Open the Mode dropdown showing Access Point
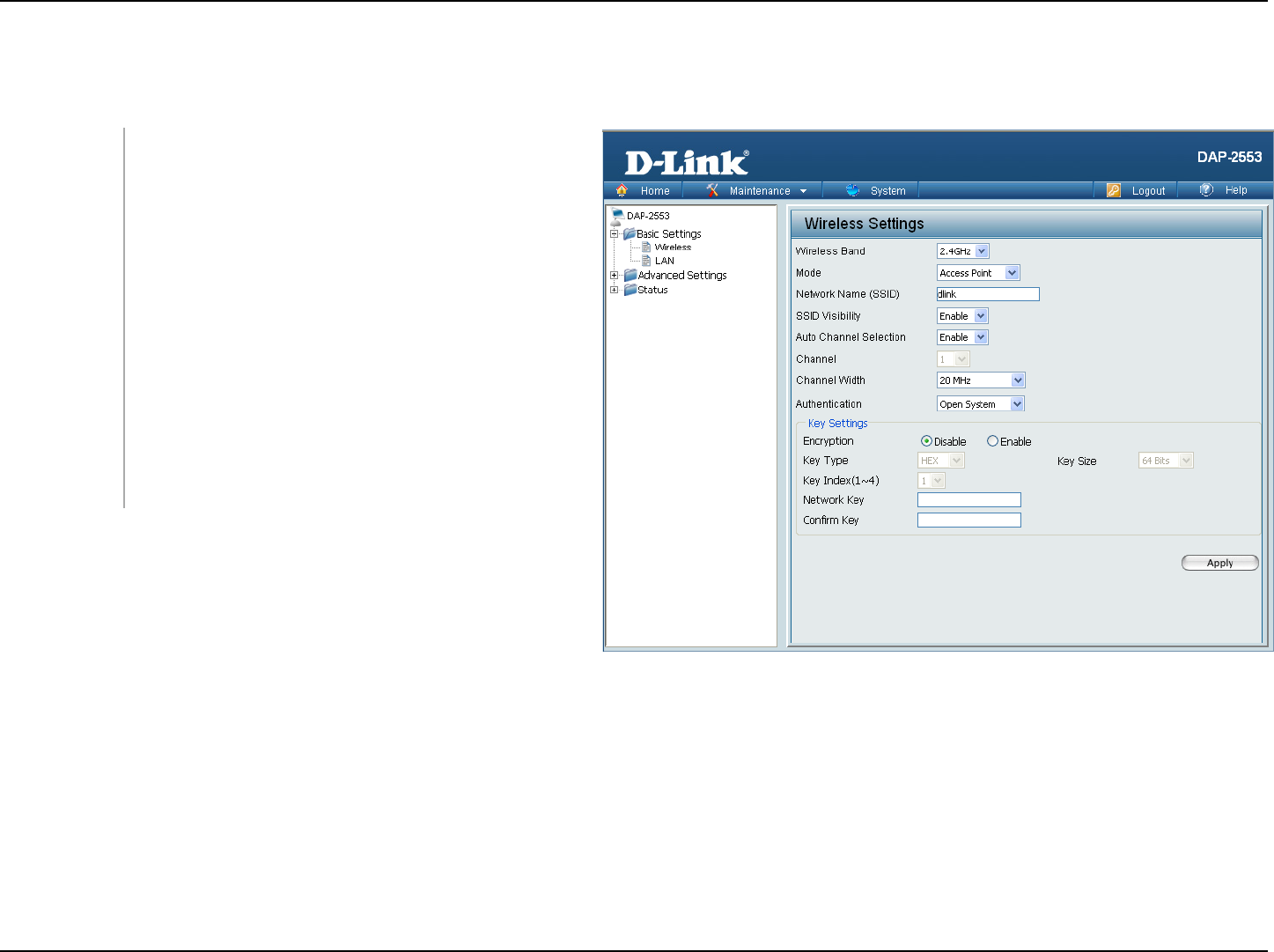 pos(978,273)
